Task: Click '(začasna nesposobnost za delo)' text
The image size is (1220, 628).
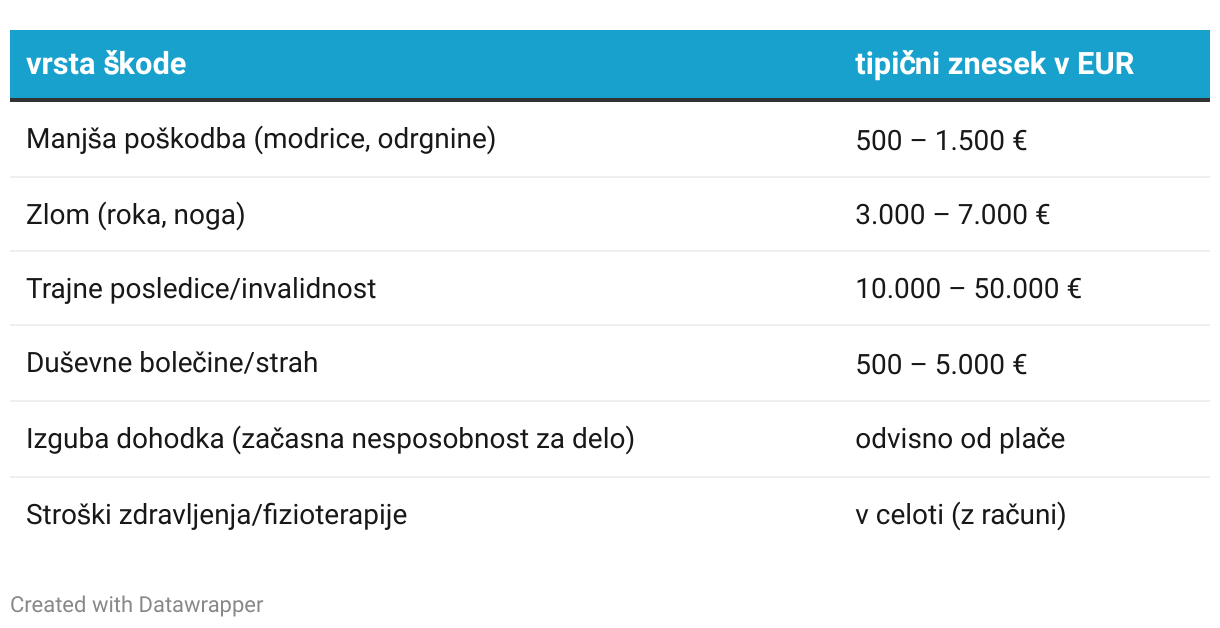Action: tap(433, 438)
